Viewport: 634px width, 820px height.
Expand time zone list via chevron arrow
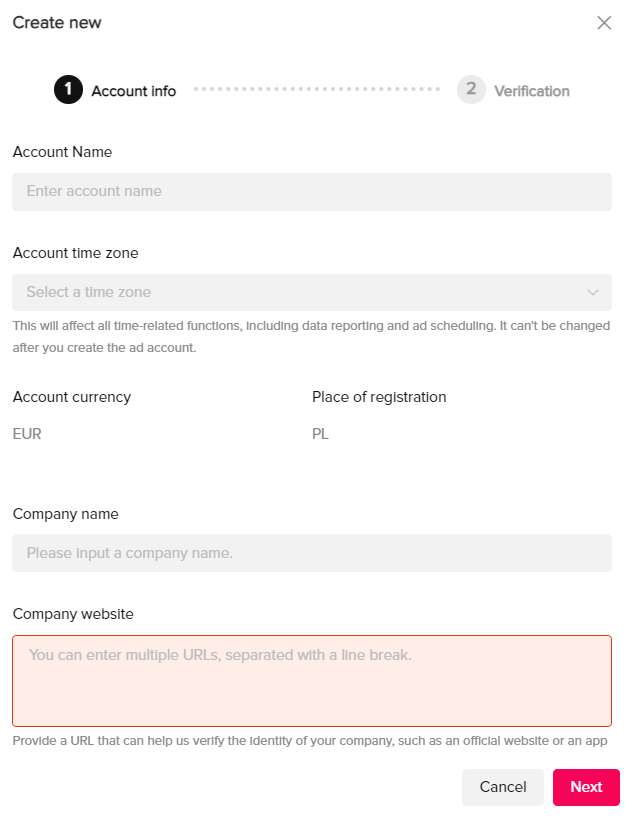coord(592,292)
